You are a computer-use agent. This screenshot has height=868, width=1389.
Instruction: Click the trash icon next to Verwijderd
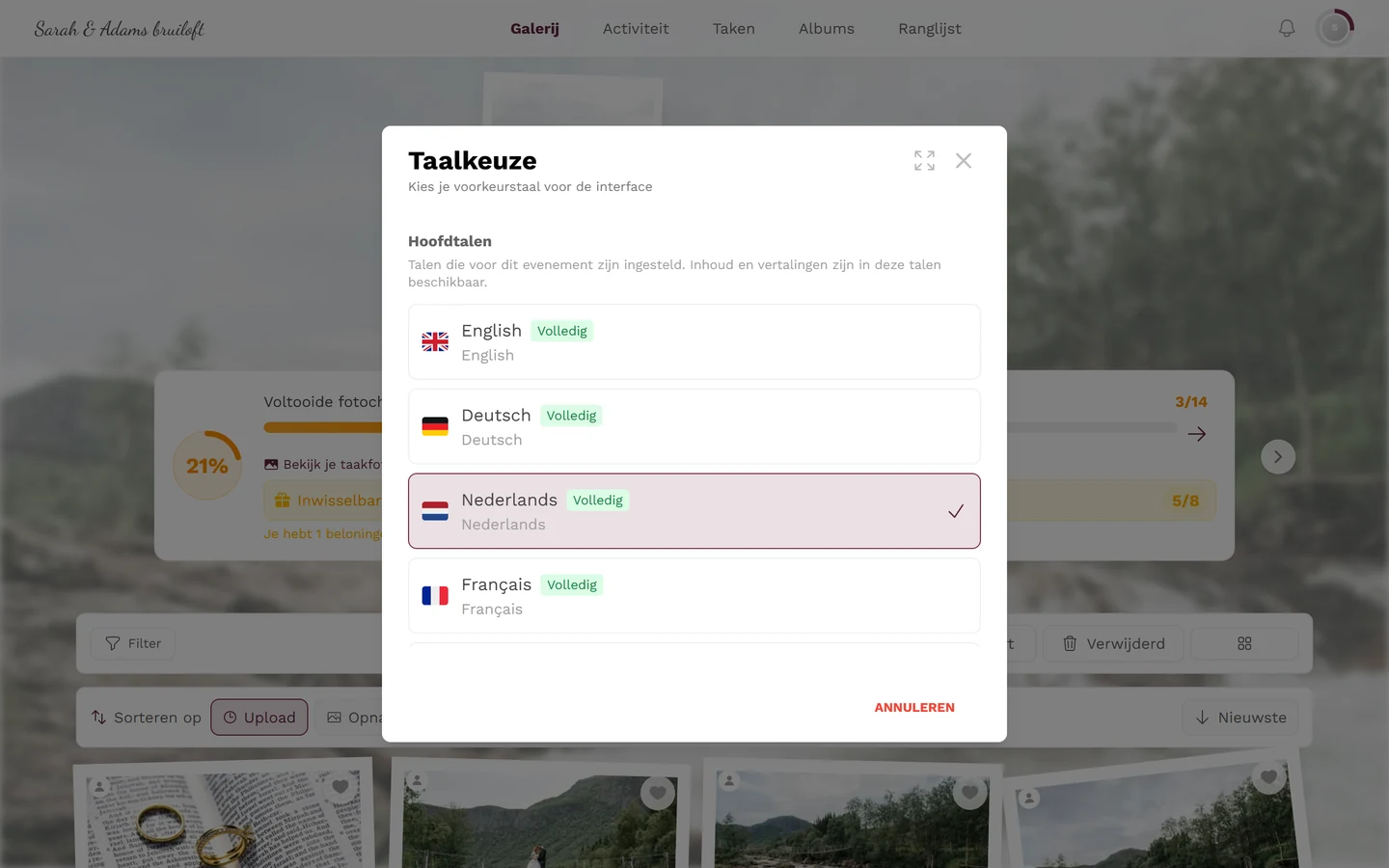(1070, 643)
